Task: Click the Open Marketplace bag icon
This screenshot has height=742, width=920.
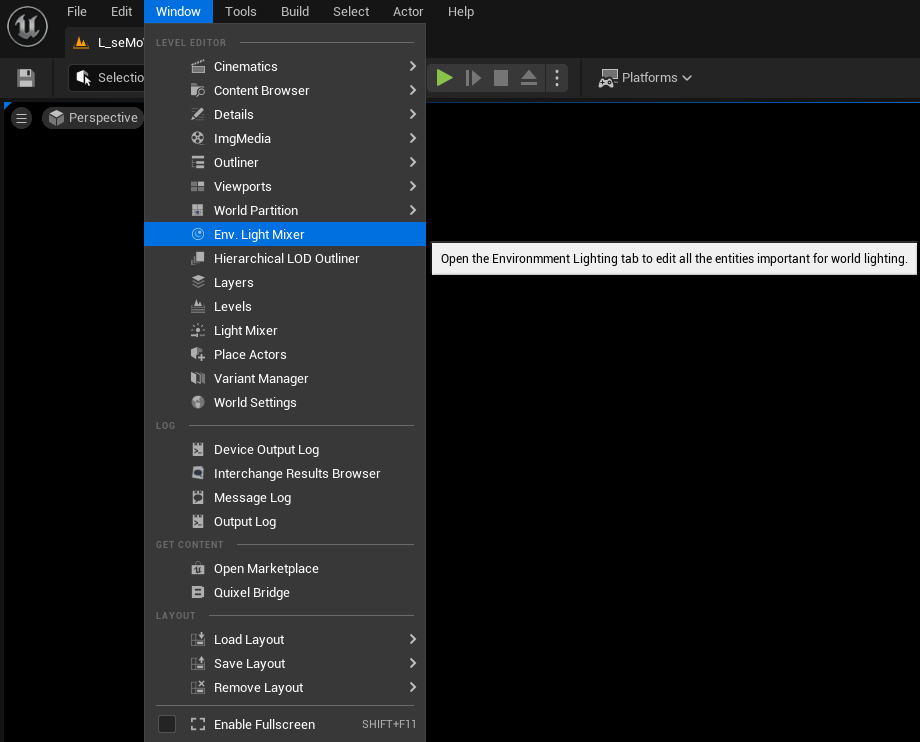Action: coord(198,569)
